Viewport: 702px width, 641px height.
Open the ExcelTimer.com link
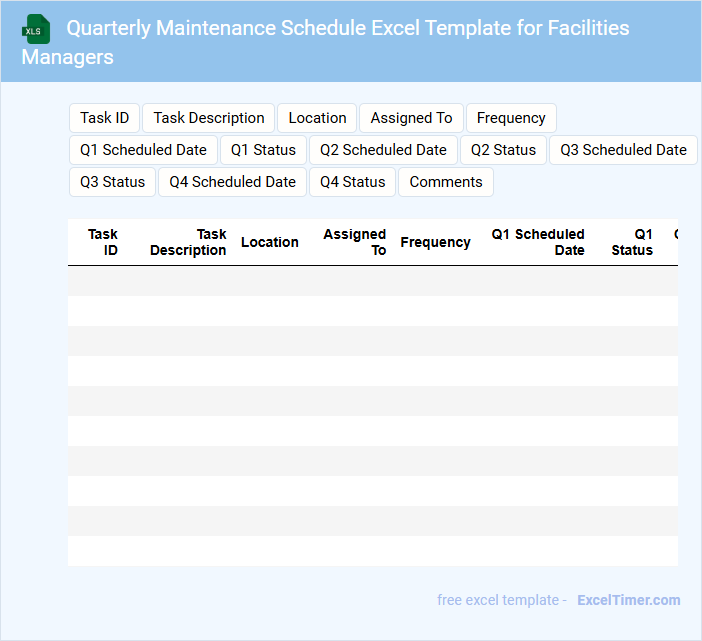pyautogui.click(x=629, y=600)
